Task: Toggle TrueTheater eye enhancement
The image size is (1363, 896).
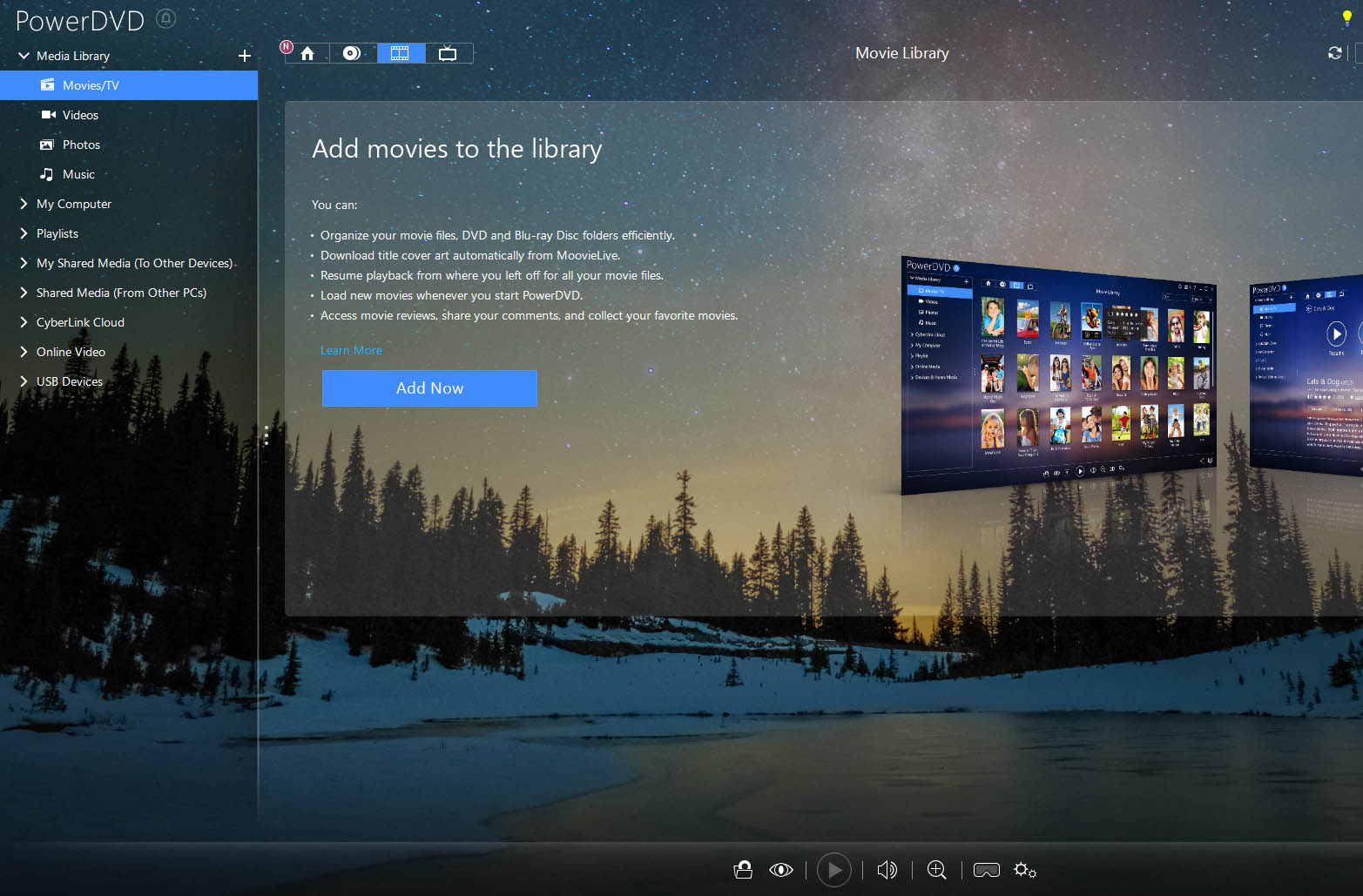Action: (x=781, y=870)
